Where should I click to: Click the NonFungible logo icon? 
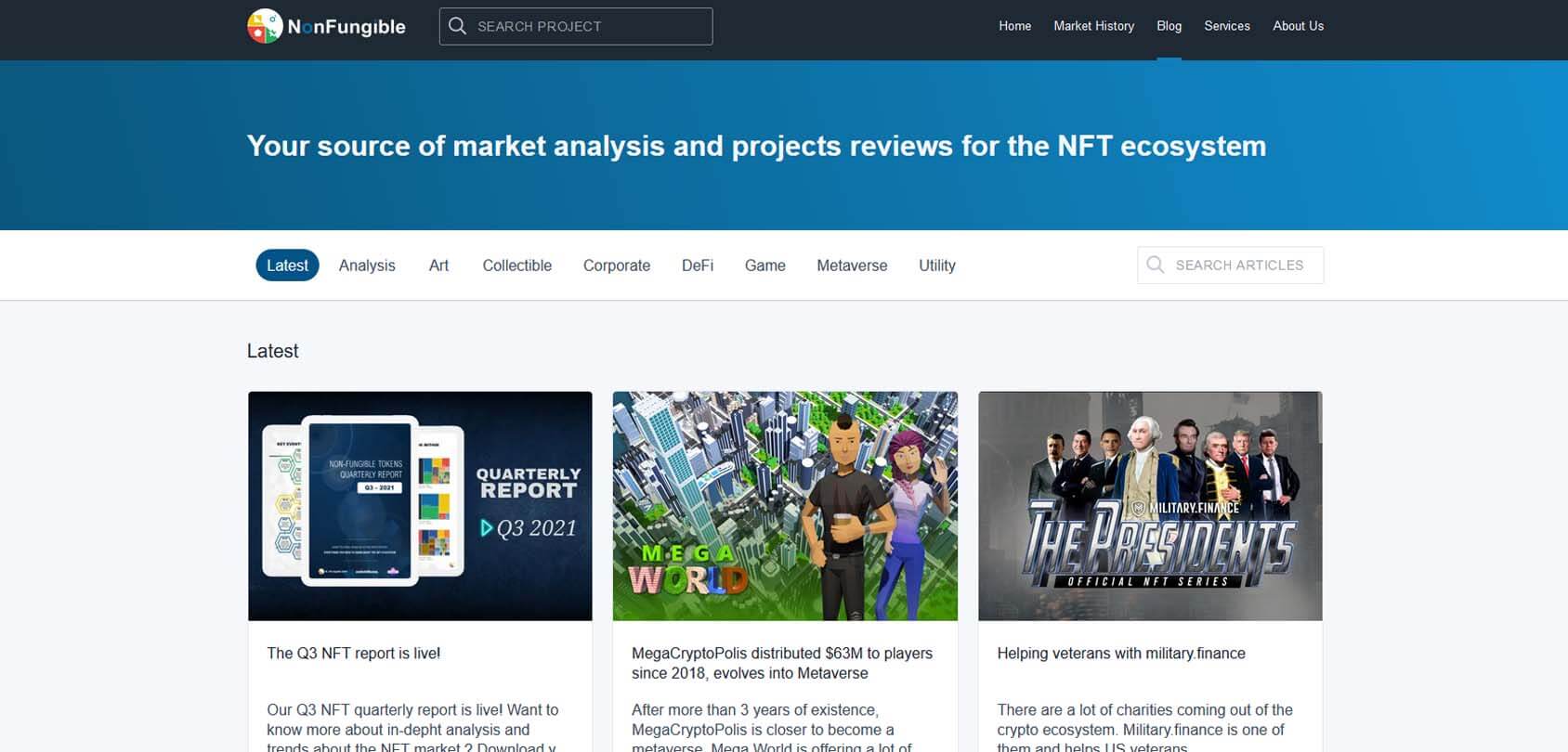point(265,26)
